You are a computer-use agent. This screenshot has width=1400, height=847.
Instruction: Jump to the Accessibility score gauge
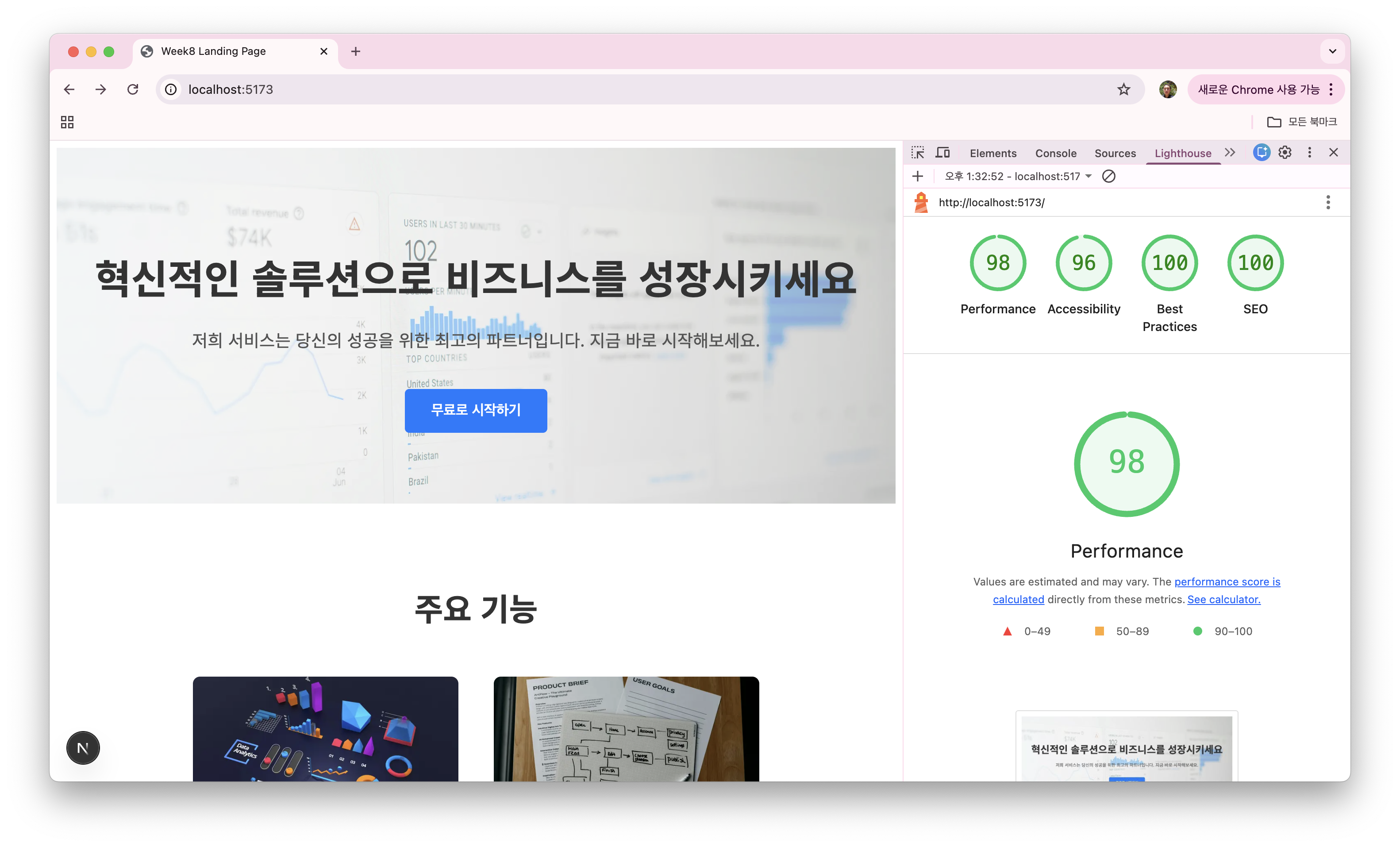click(x=1084, y=263)
